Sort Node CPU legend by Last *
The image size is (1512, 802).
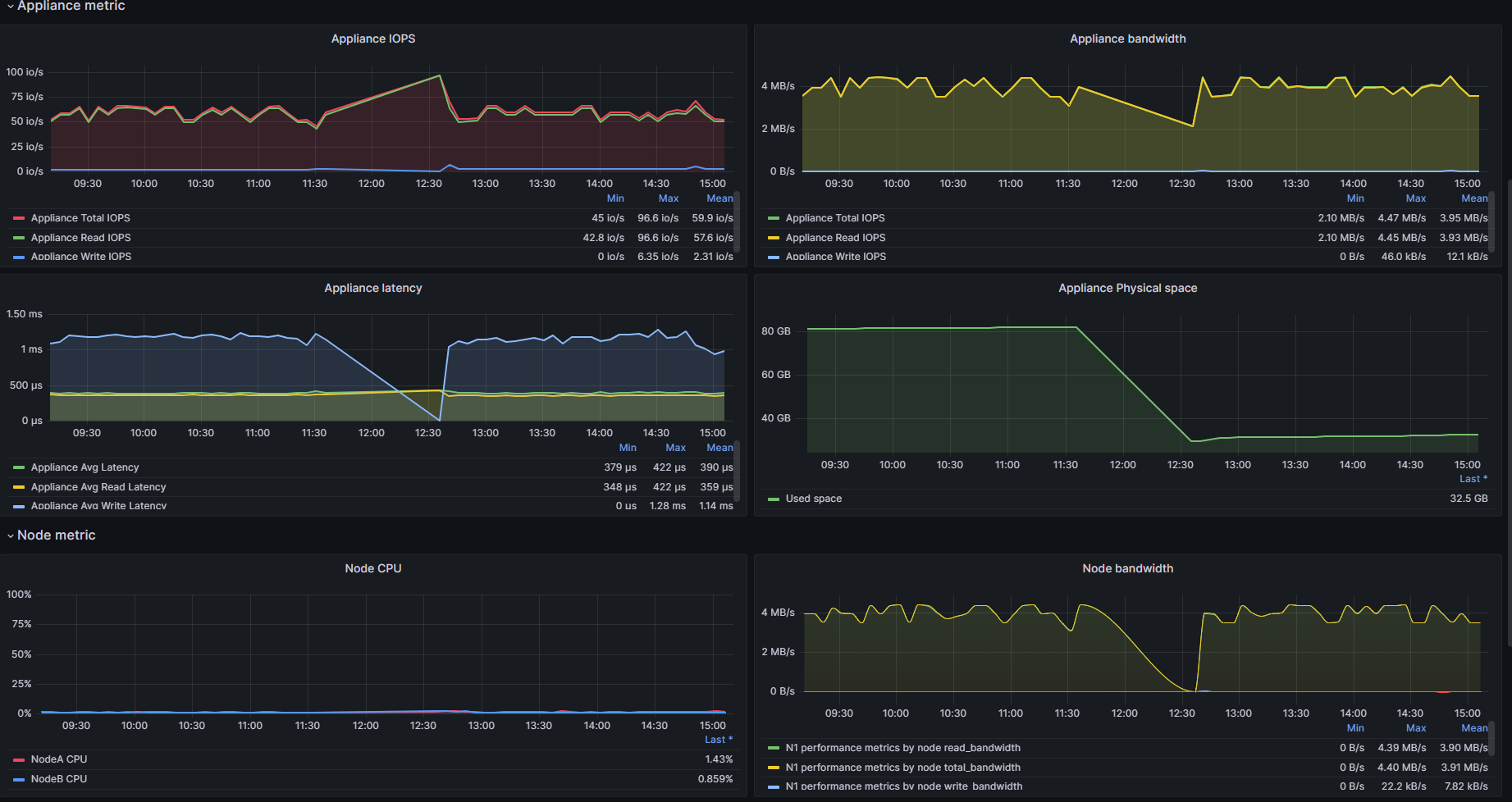coord(719,740)
